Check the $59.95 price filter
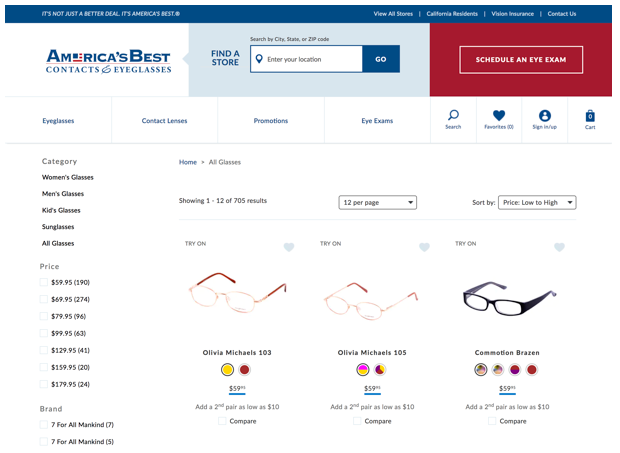 (x=44, y=282)
